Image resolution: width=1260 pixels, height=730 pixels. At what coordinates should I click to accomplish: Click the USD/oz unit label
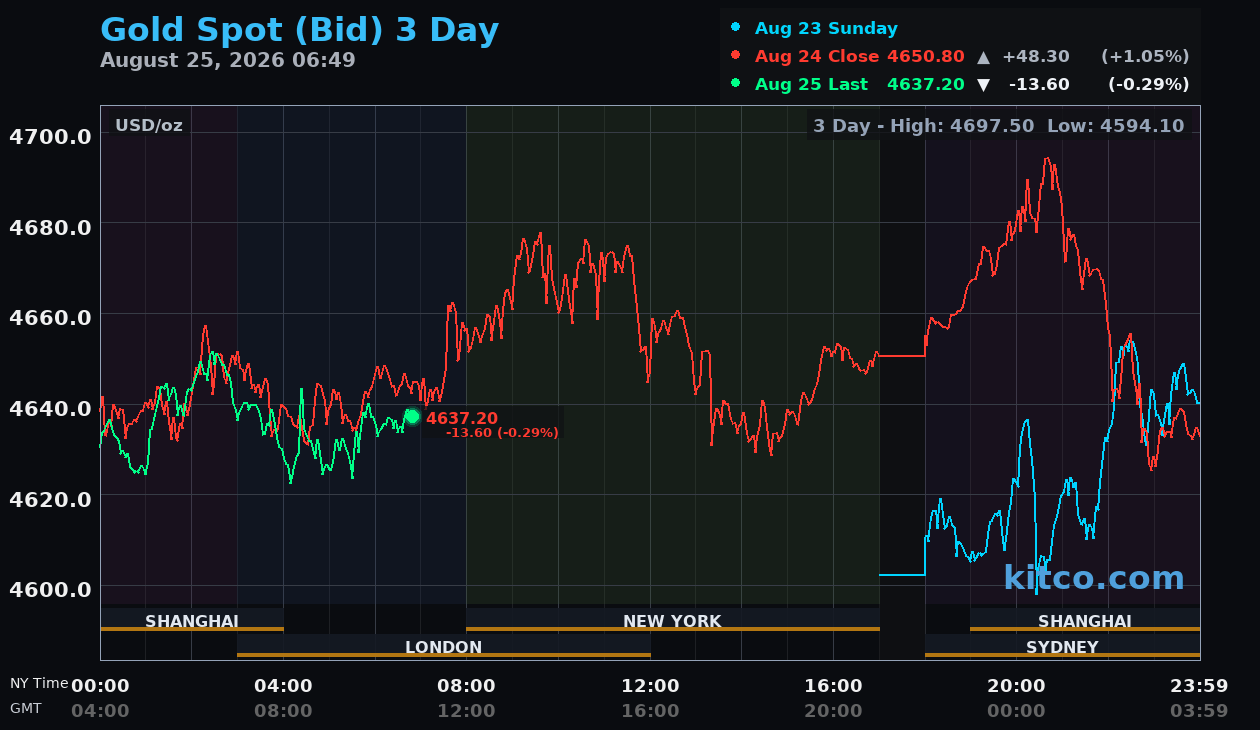149,125
